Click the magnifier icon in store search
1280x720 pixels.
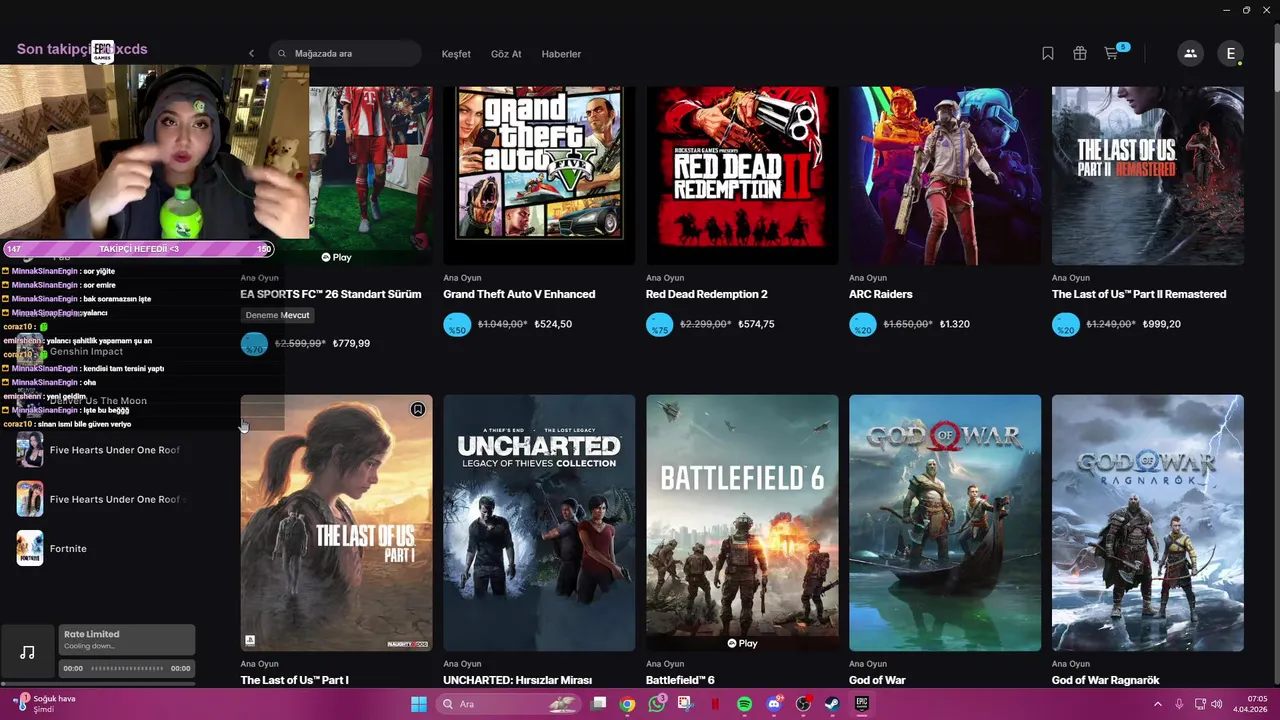click(282, 54)
